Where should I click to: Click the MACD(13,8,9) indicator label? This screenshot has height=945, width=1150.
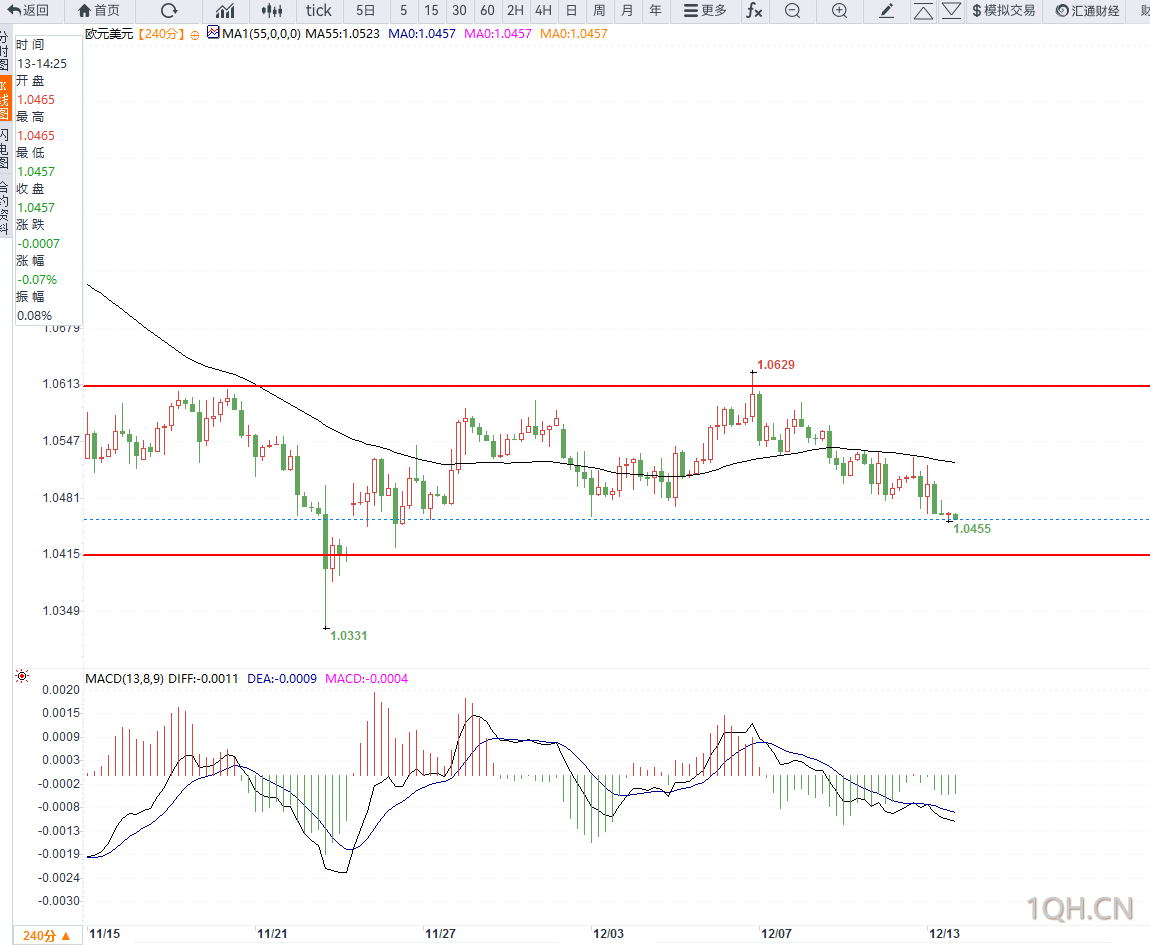125,679
